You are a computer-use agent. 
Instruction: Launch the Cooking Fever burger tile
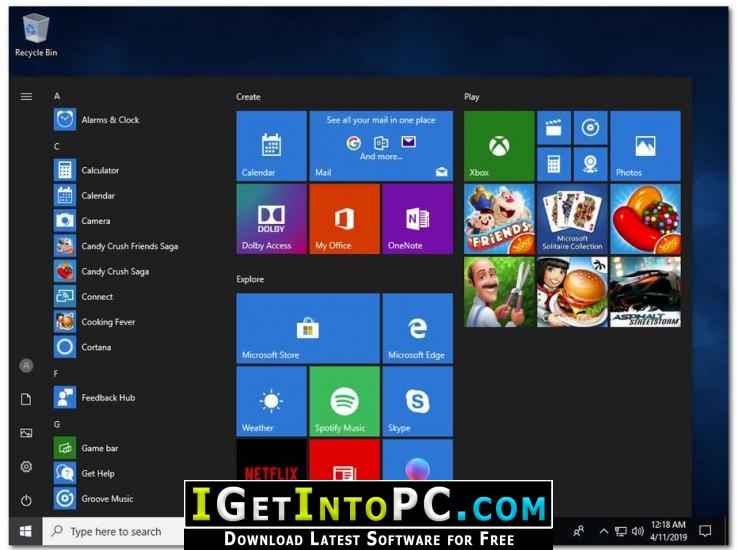pyautogui.click(x=572, y=292)
